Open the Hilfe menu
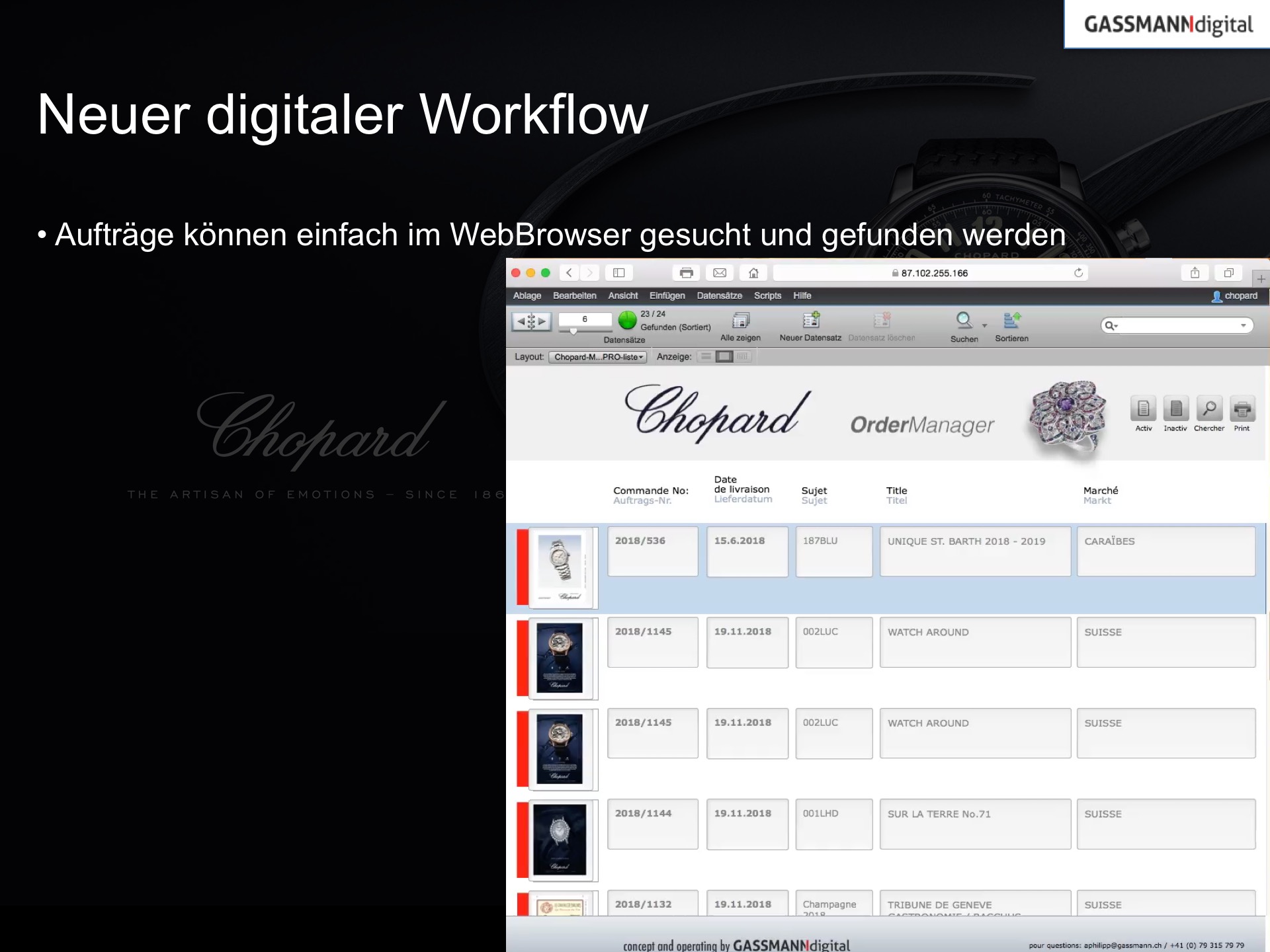This screenshot has height=952, width=1270. (x=802, y=296)
